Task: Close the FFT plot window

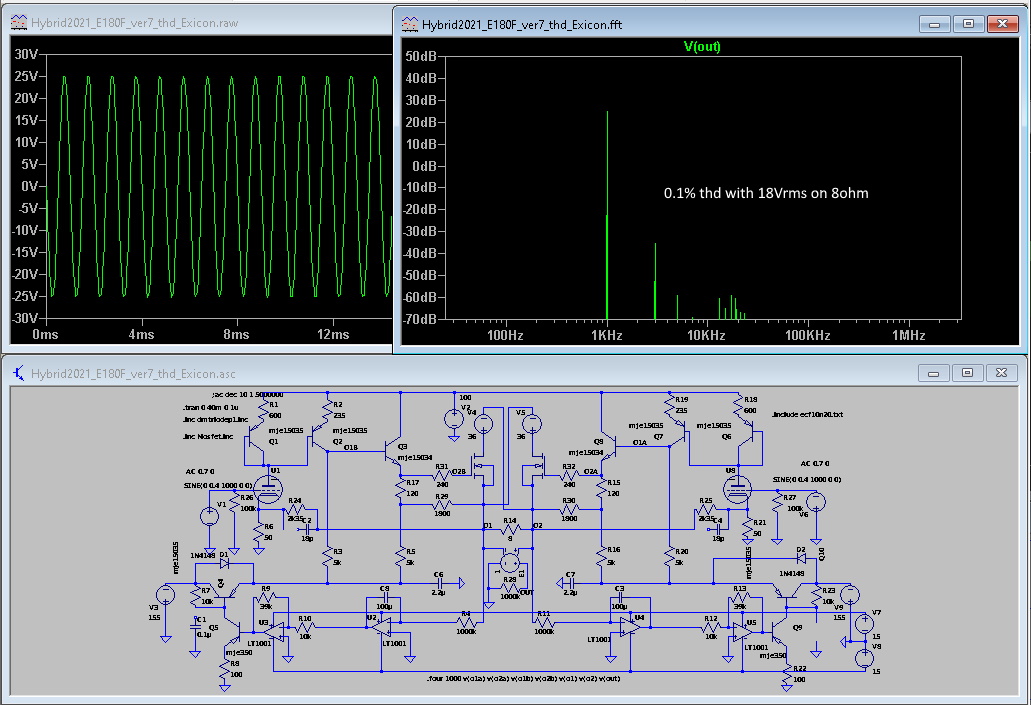Action: 1003,23
